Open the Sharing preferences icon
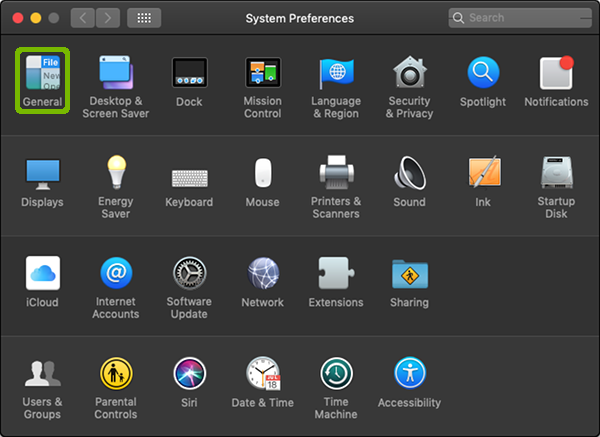600x437 pixels. pos(410,274)
